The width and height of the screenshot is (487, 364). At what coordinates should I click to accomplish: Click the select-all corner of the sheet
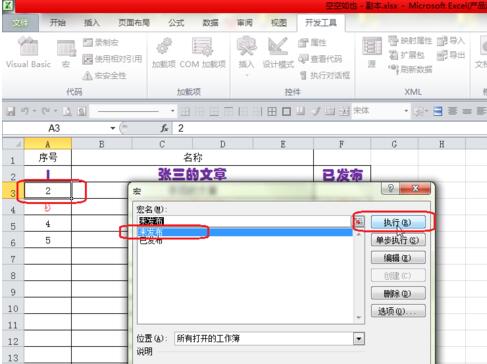click(x=13, y=144)
